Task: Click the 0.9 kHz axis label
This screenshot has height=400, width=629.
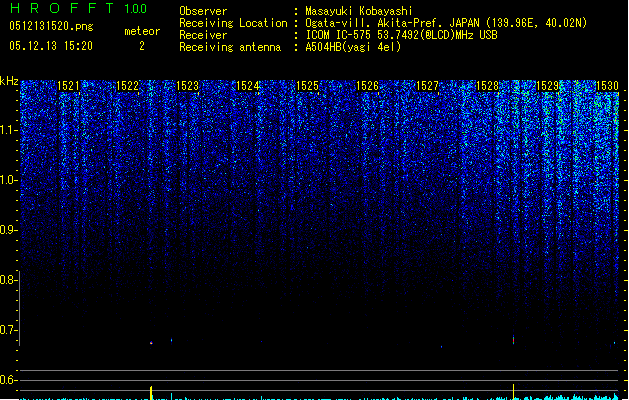Action: coord(9,230)
